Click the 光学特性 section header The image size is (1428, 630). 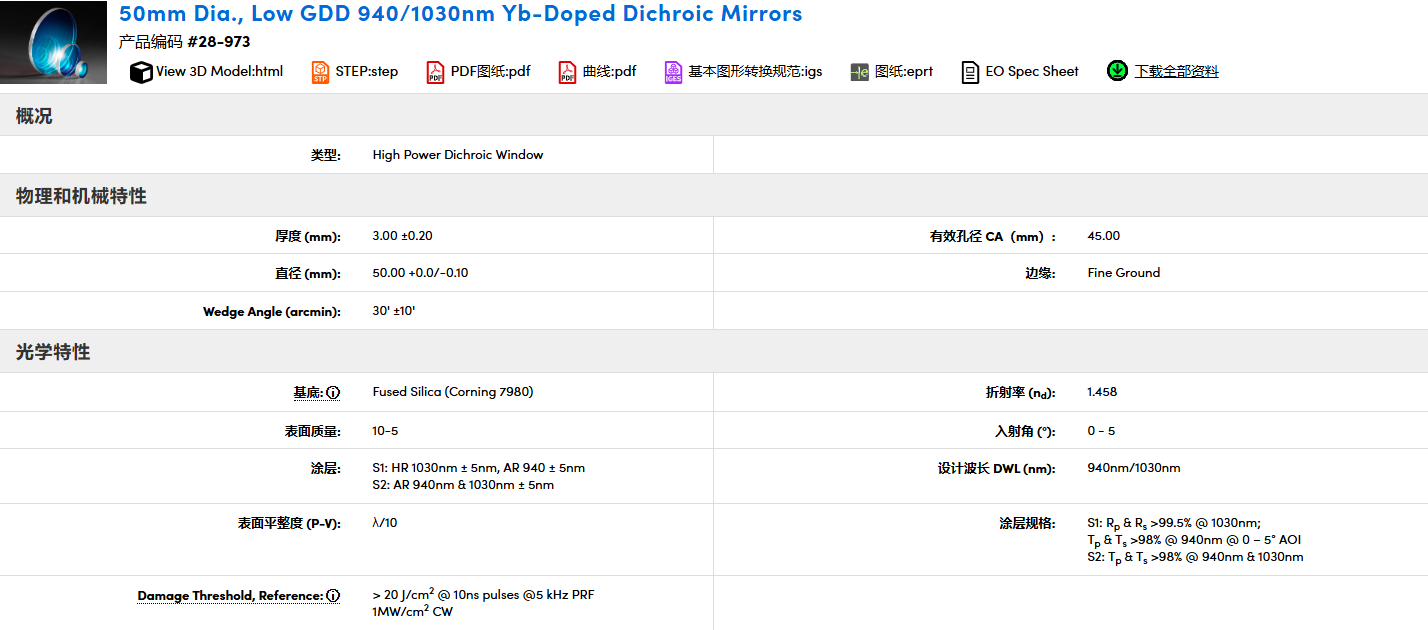click(53, 352)
